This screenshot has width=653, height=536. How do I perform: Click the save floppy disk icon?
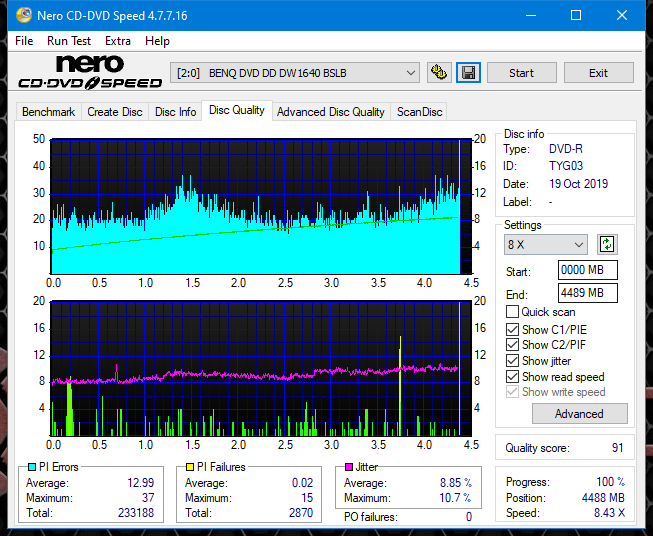(469, 73)
